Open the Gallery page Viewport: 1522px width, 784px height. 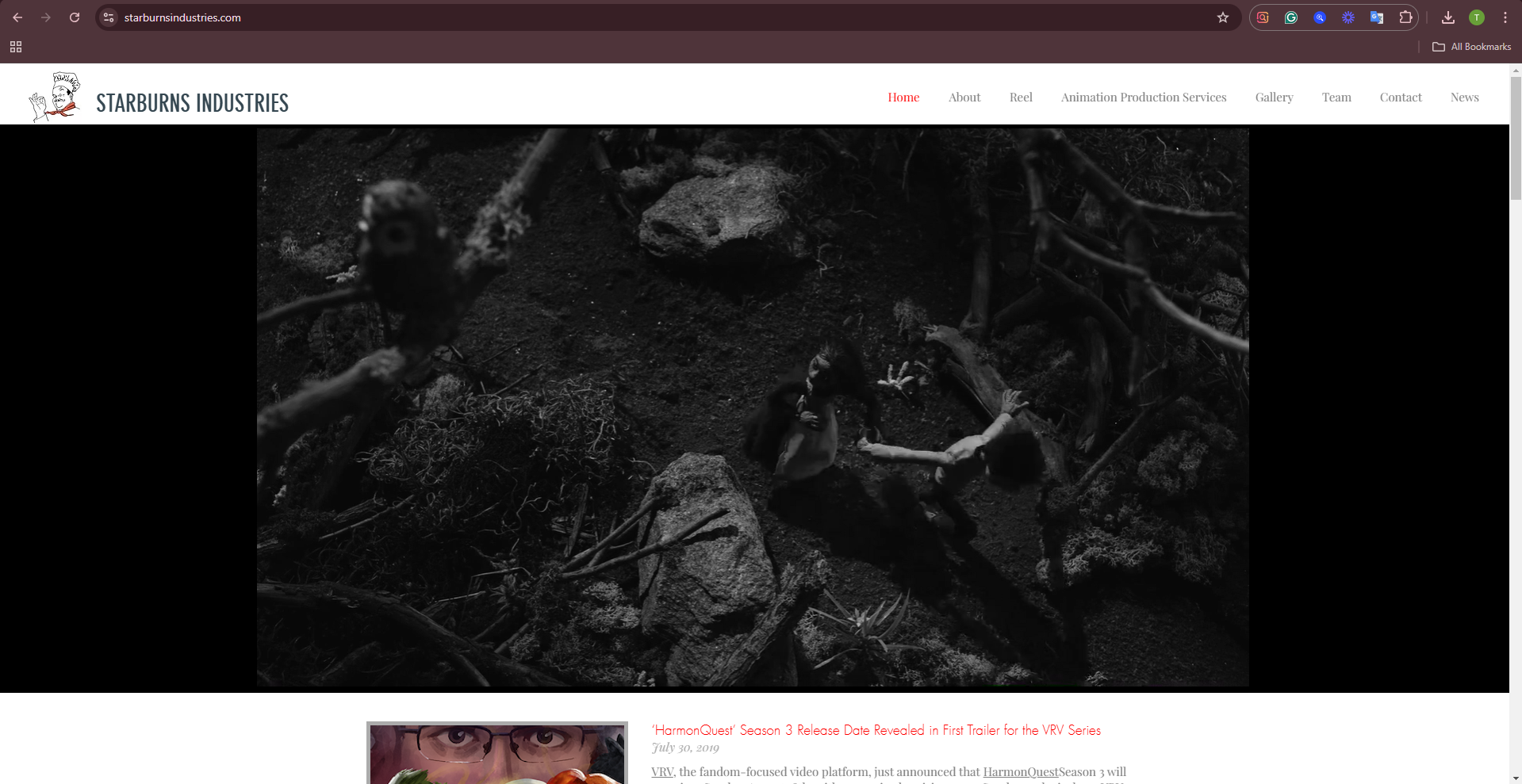1274,98
